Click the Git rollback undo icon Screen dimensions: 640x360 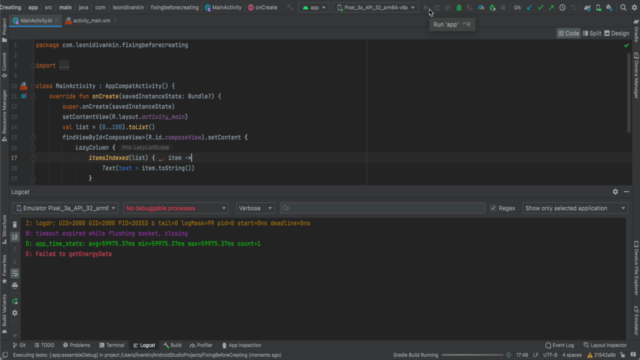pyautogui.click(x=573, y=8)
